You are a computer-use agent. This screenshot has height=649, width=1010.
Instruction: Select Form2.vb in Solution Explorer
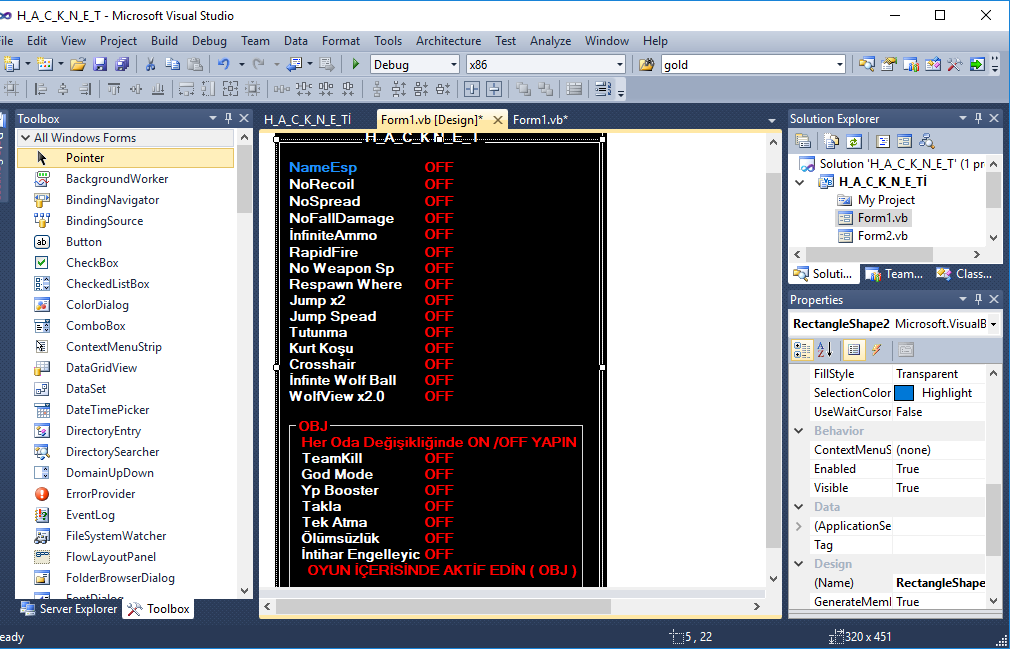click(882, 236)
